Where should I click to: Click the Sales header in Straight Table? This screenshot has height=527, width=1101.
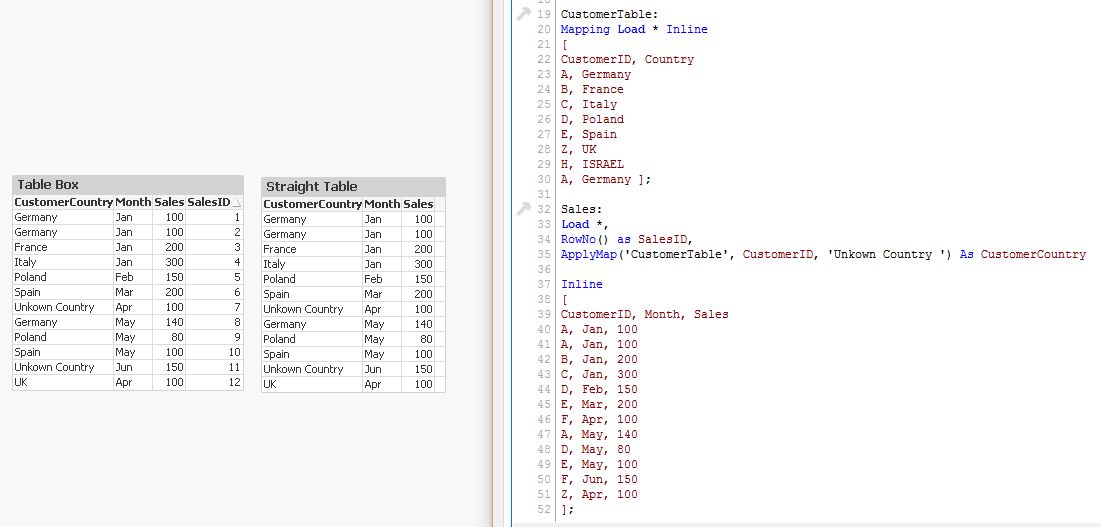[418, 204]
